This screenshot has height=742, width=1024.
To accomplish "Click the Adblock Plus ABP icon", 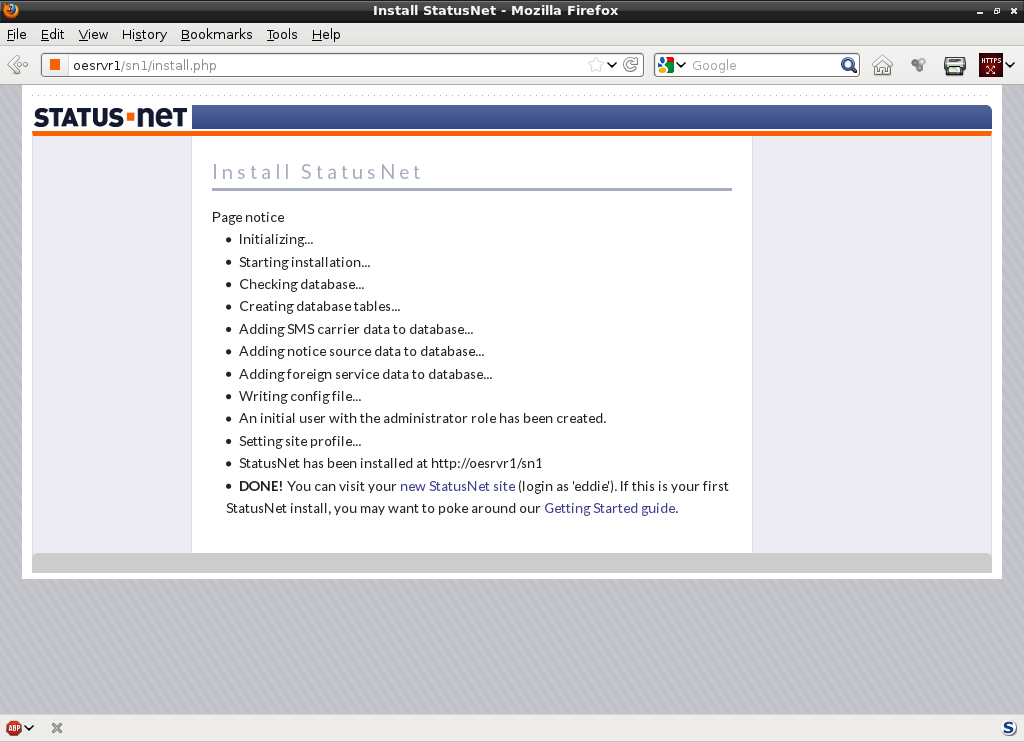I will [14, 728].
